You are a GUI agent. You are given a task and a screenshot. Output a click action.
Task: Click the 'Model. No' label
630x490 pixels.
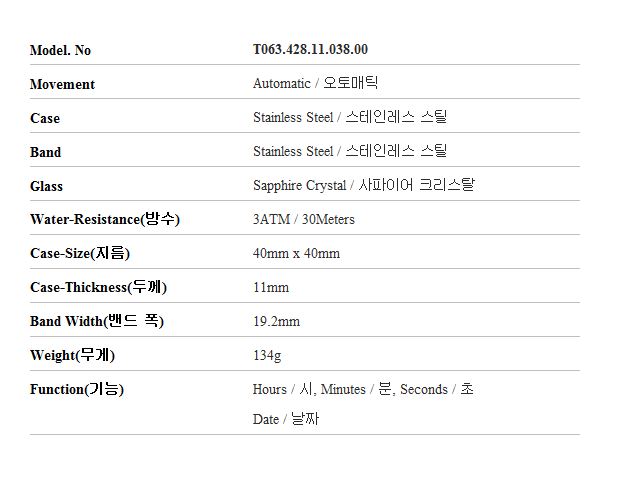click(60, 50)
